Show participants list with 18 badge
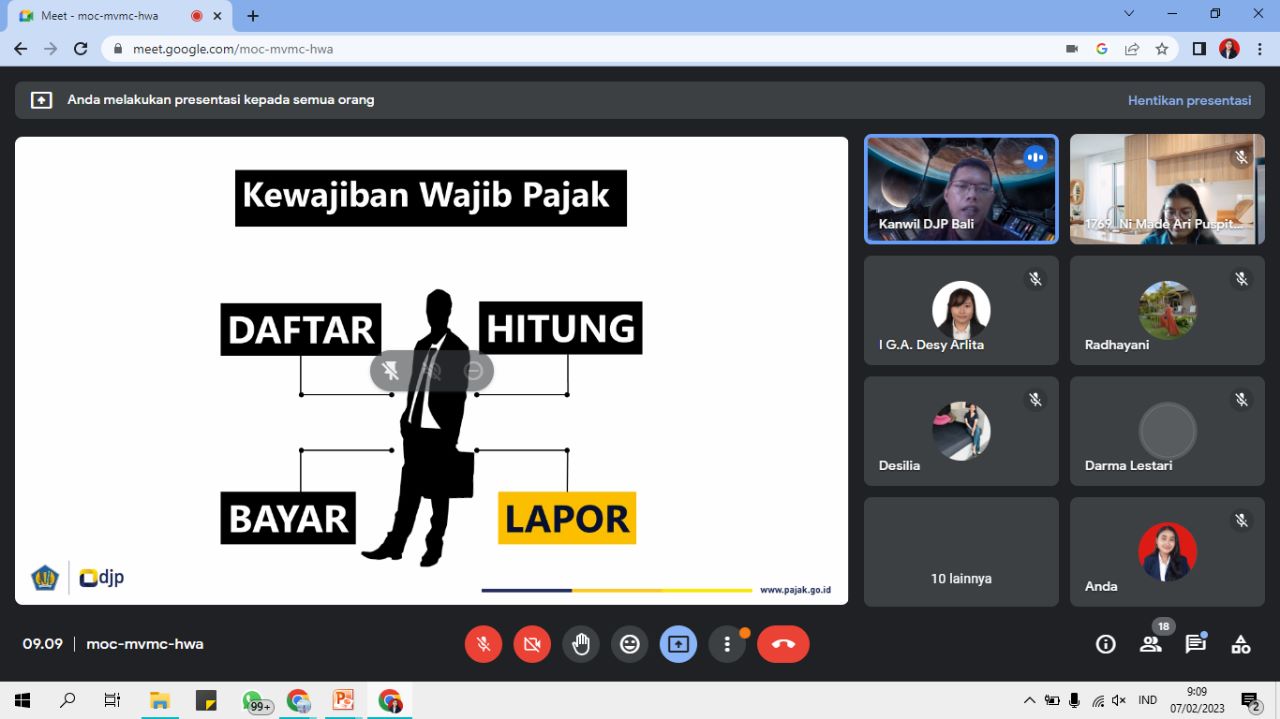Screen dimensions: 1280x719 coord(1151,645)
